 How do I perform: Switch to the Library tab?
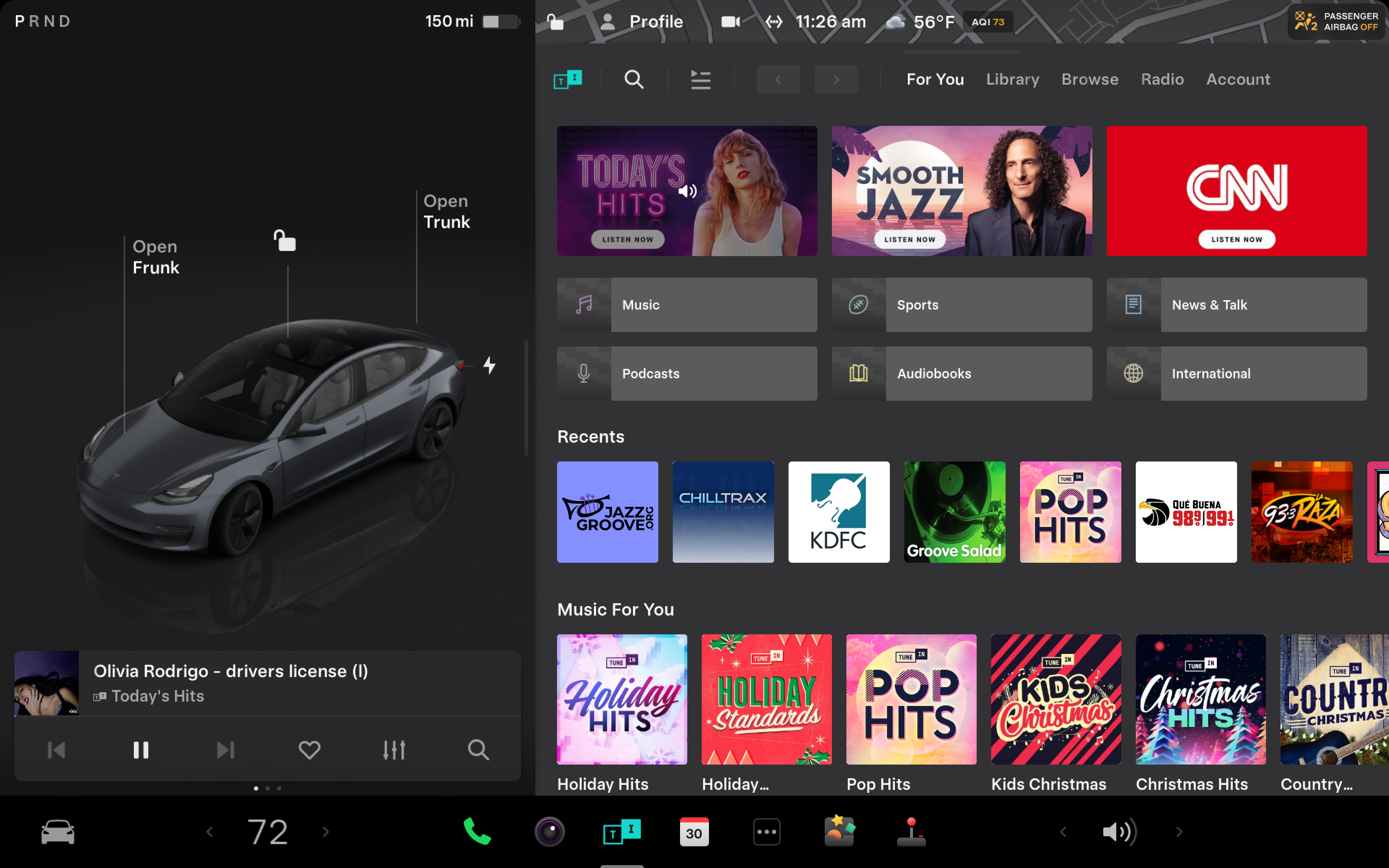1012,79
